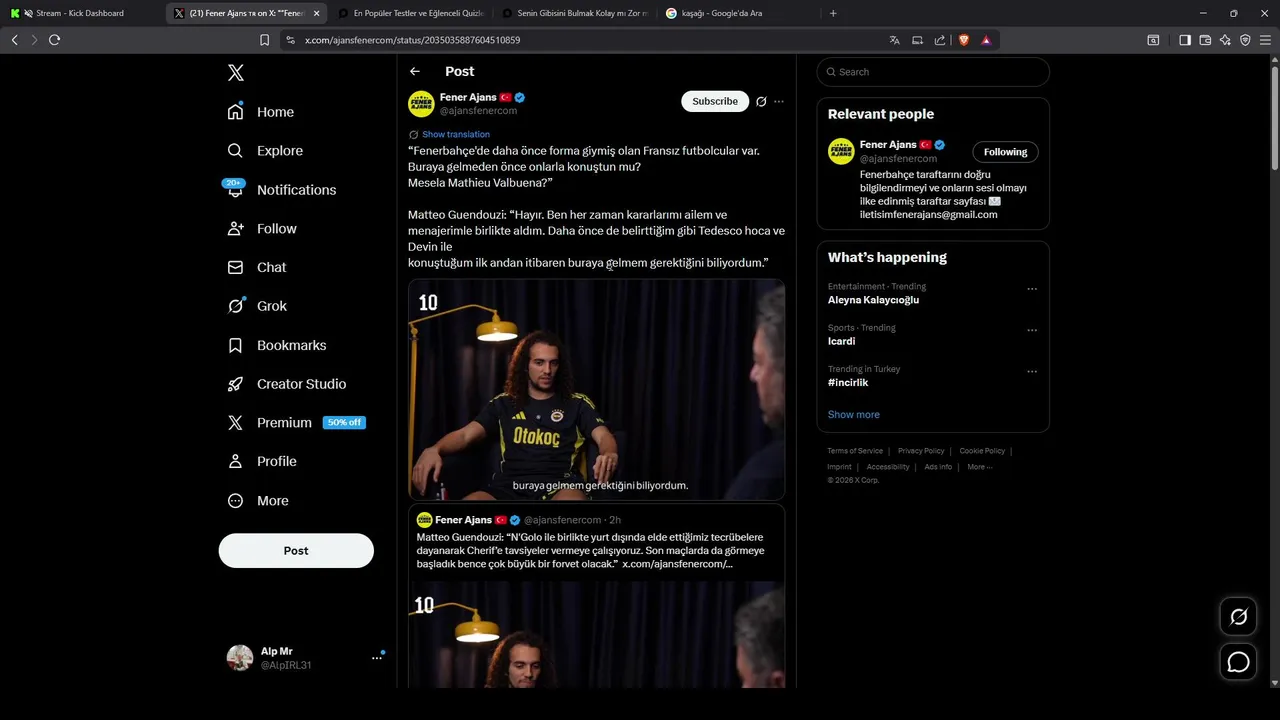1280x720 pixels.
Task: Open post options three-dot menu
Action: point(779,101)
